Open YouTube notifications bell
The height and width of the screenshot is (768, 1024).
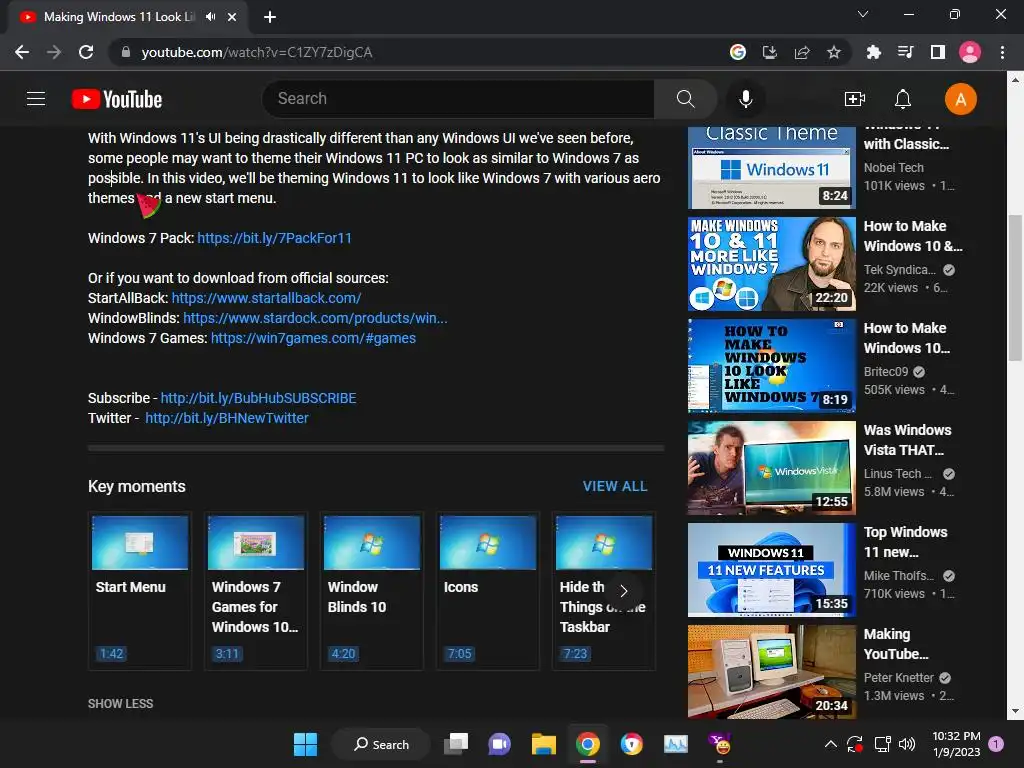903,99
